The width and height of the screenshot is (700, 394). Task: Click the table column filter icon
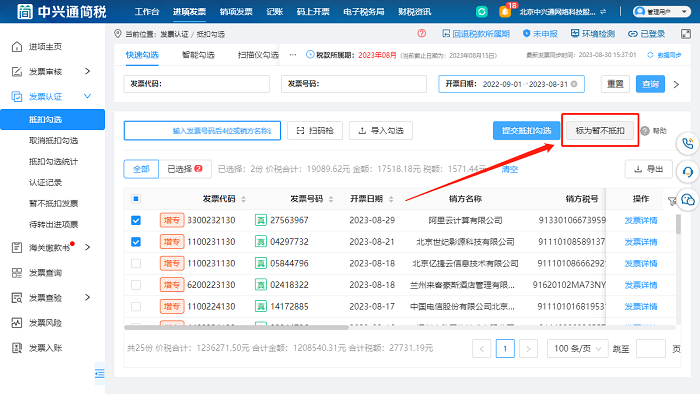click(x=671, y=201)
